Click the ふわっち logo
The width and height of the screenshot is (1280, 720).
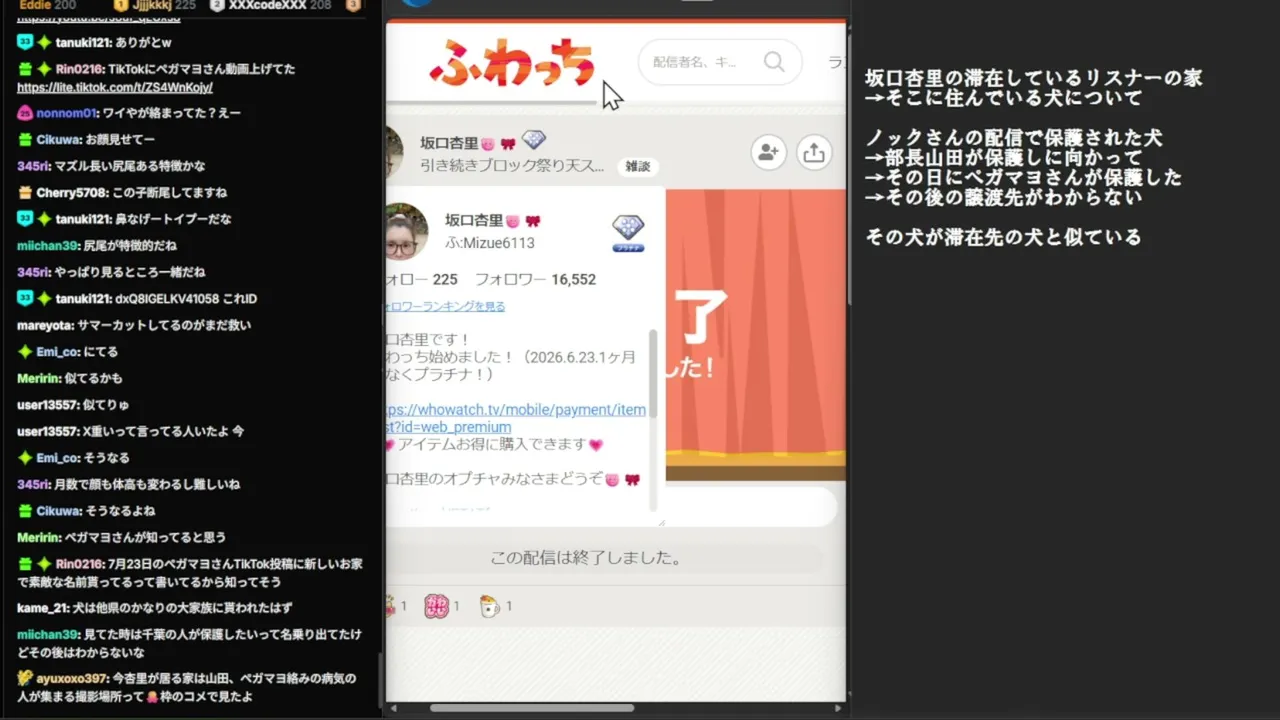tap(512, 63)
